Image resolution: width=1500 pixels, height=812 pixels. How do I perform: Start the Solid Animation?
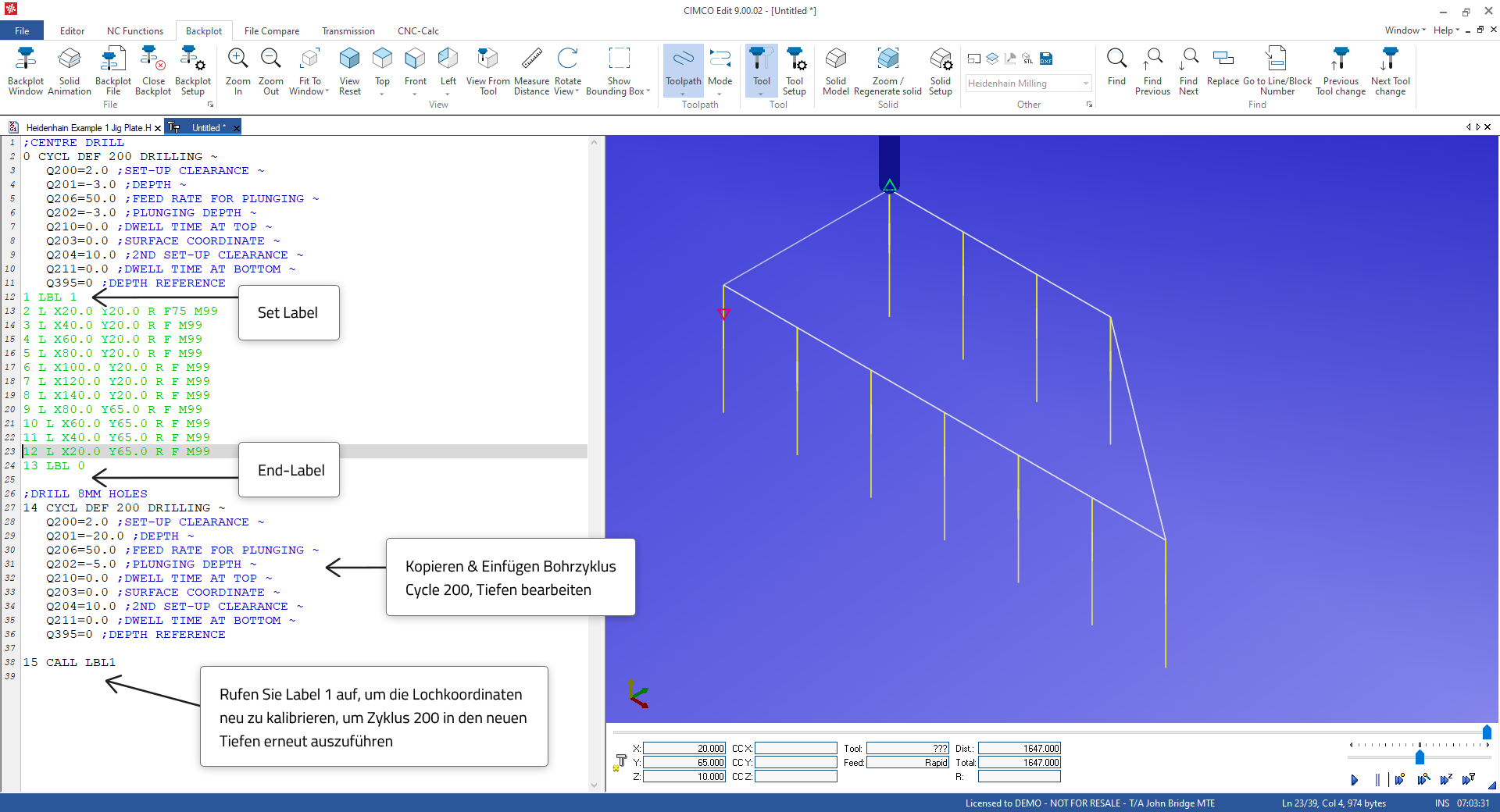70,71
